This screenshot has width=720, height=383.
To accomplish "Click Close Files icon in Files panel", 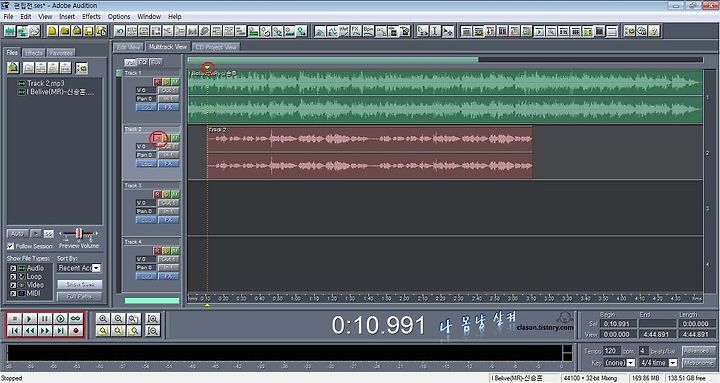I will (28, 68).
